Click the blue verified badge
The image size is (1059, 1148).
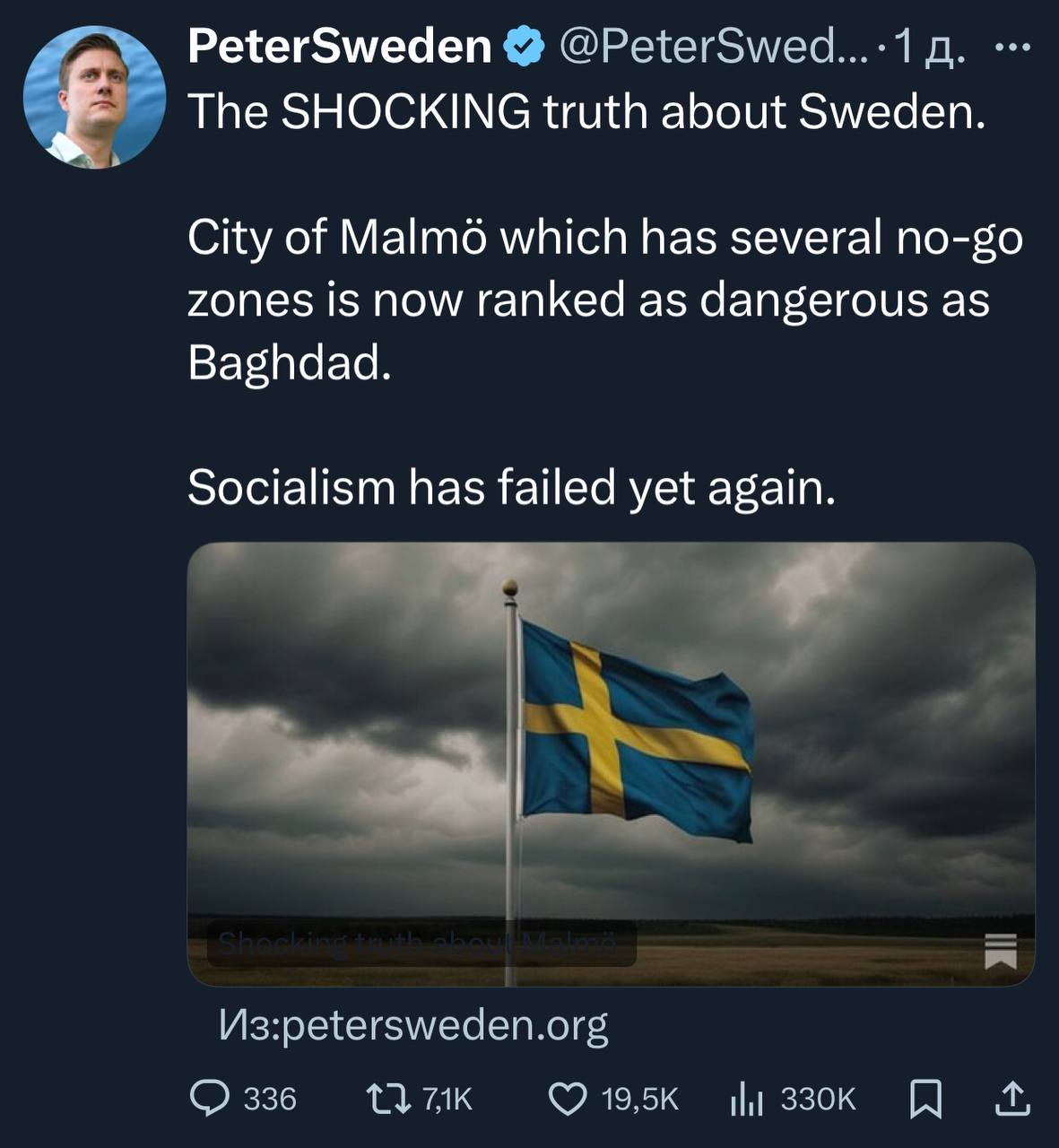click(526, 47)
